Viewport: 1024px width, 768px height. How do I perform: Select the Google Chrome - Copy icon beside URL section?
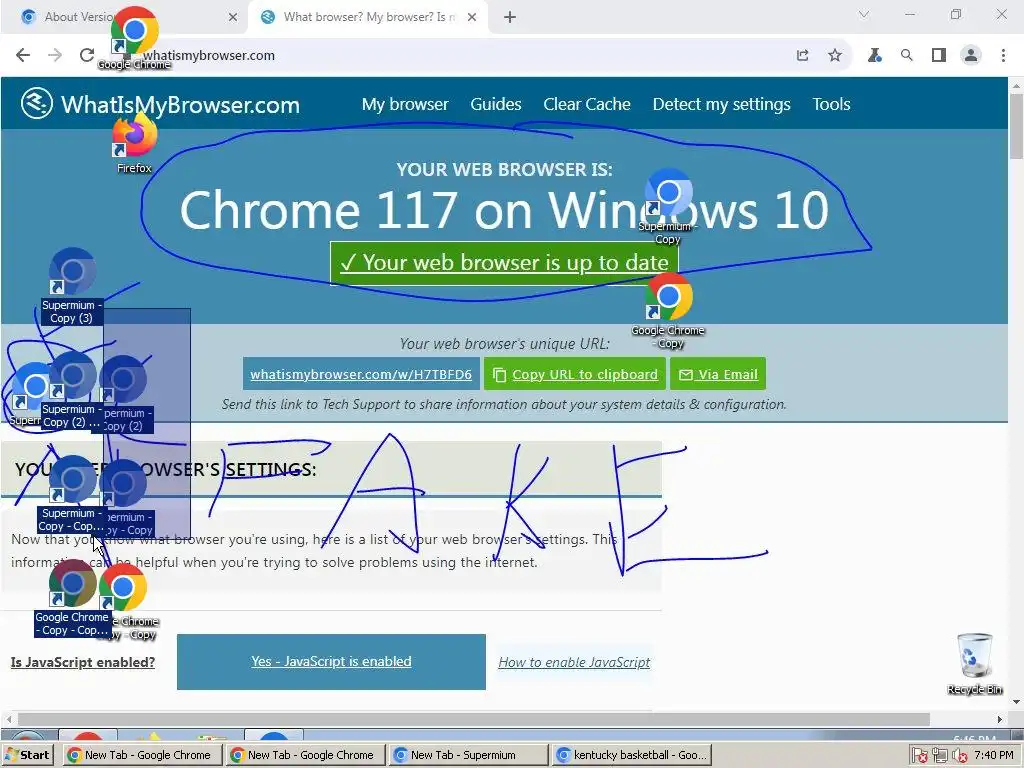pos(668,311)
